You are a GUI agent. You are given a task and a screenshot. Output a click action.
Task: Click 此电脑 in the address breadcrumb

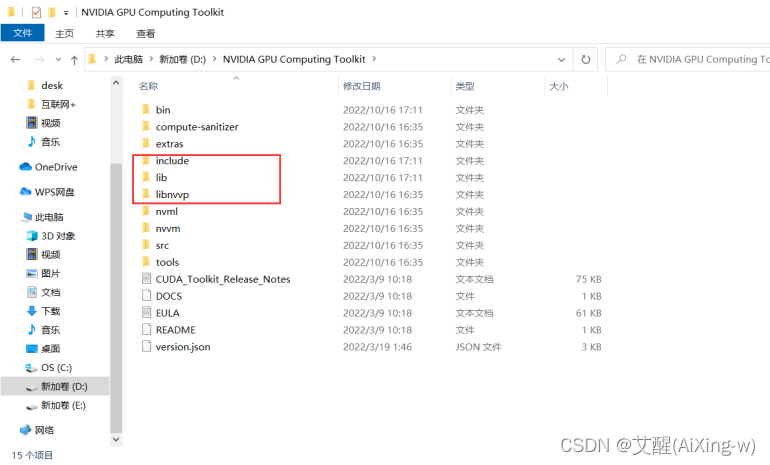129,59
